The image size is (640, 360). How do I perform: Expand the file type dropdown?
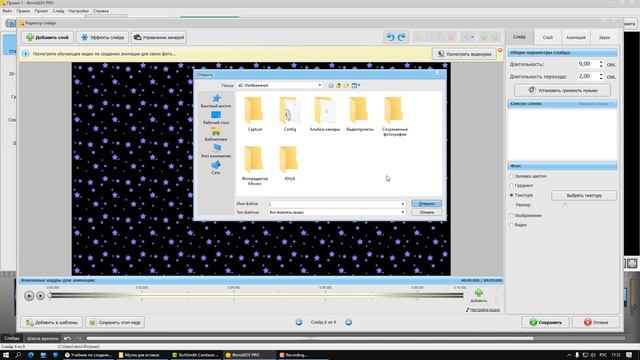click(402, 212)
